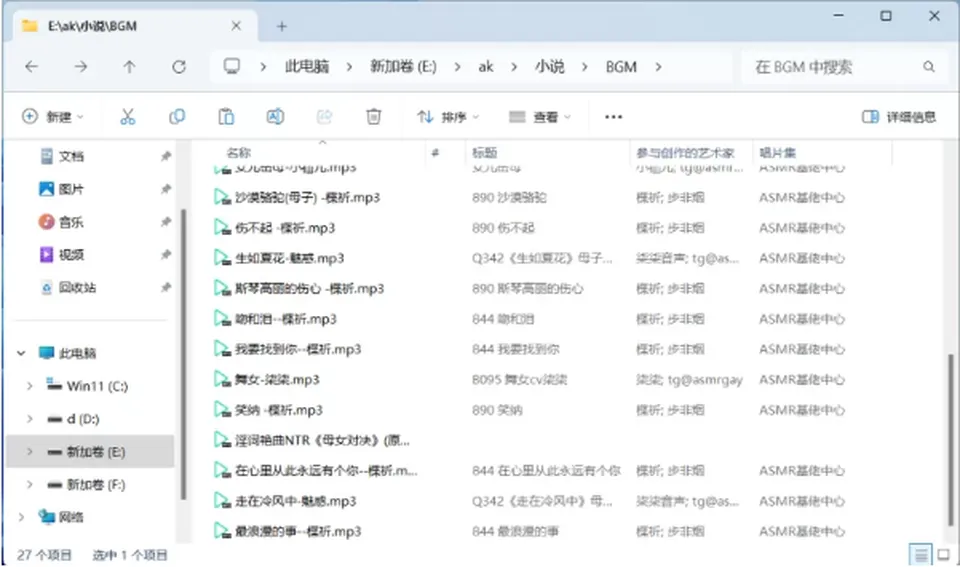Screen dimensions: 960x567
Task: Open Music (音乐) in quick access
Action: (x=72, y=222)
